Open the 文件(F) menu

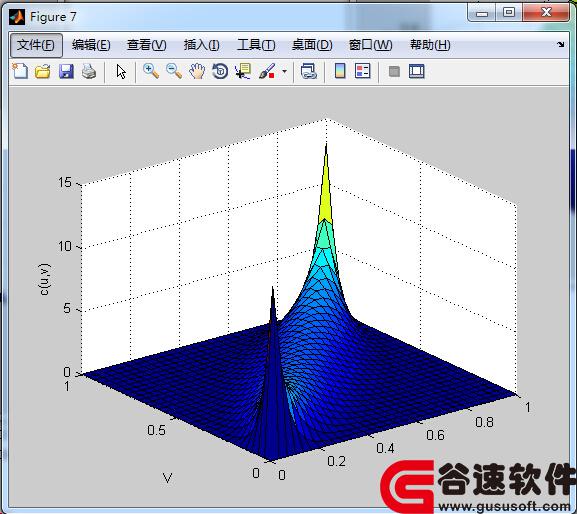click(x=36, y=45)
